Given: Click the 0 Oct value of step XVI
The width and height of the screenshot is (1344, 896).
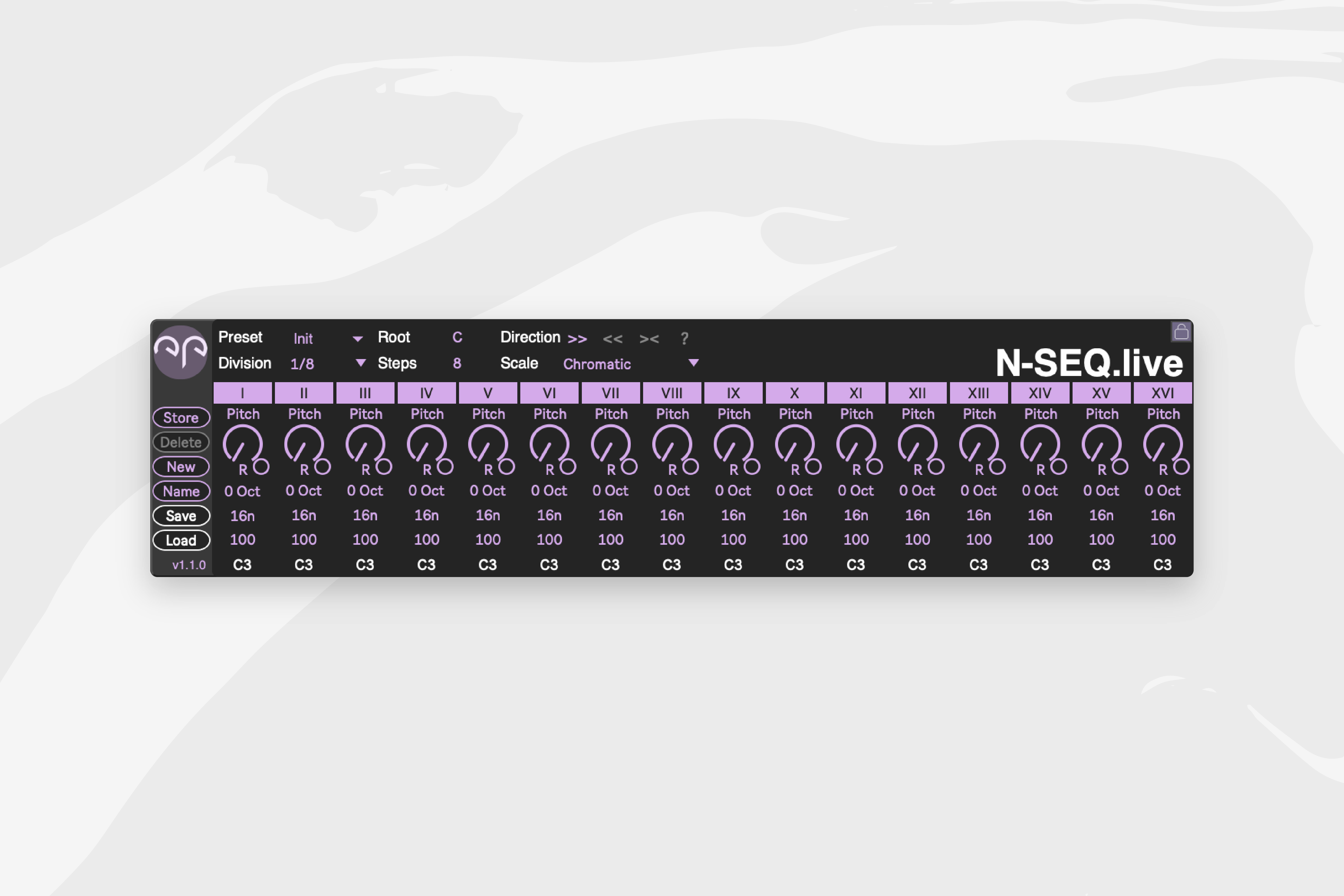Looking at the screenshot, I should (x=1163, y=491).
